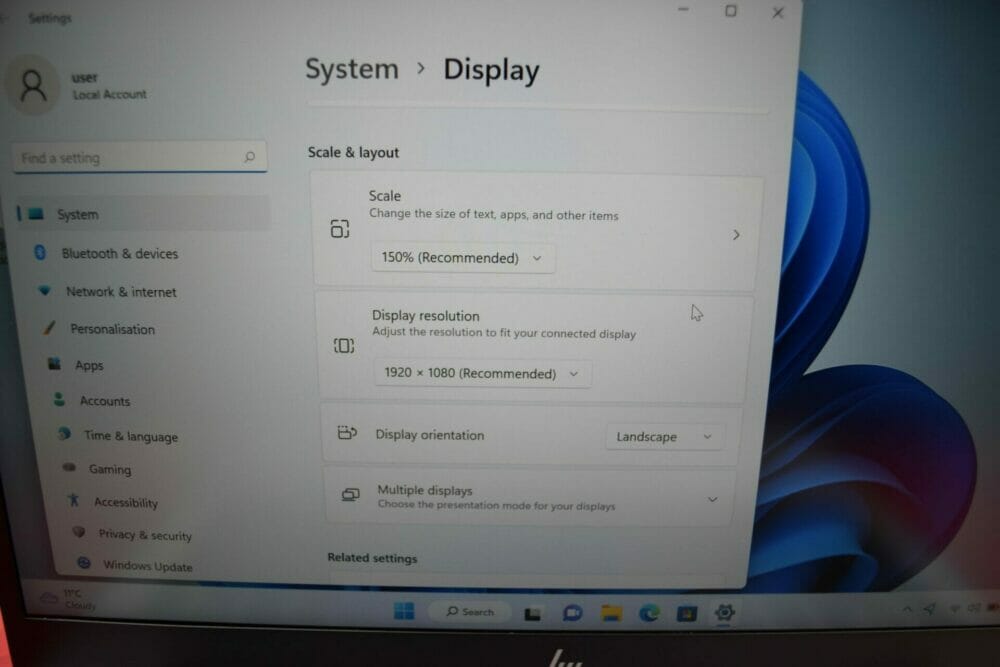Click the Scale icon in Scale card
Image resolution: width=1000 pixels, height=667 pixels.
click(340, 228)
